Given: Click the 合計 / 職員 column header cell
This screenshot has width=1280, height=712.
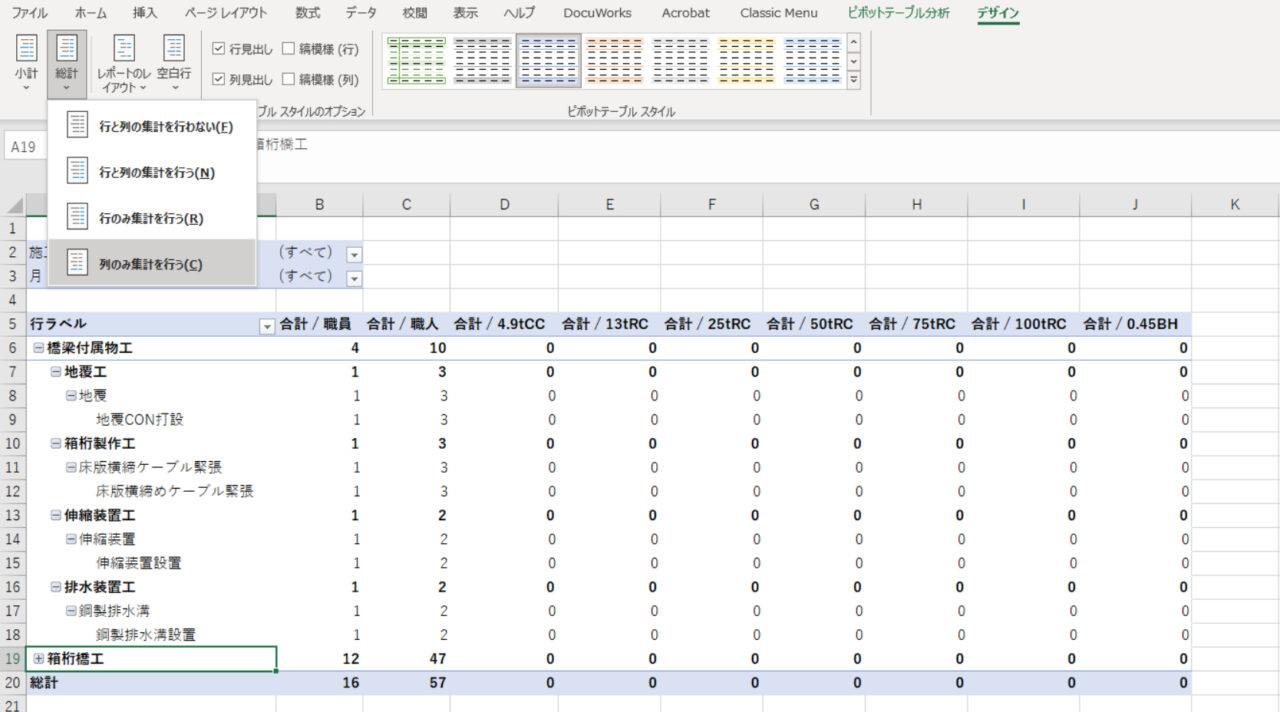Looking at the screenshot, I should (320, 324).
